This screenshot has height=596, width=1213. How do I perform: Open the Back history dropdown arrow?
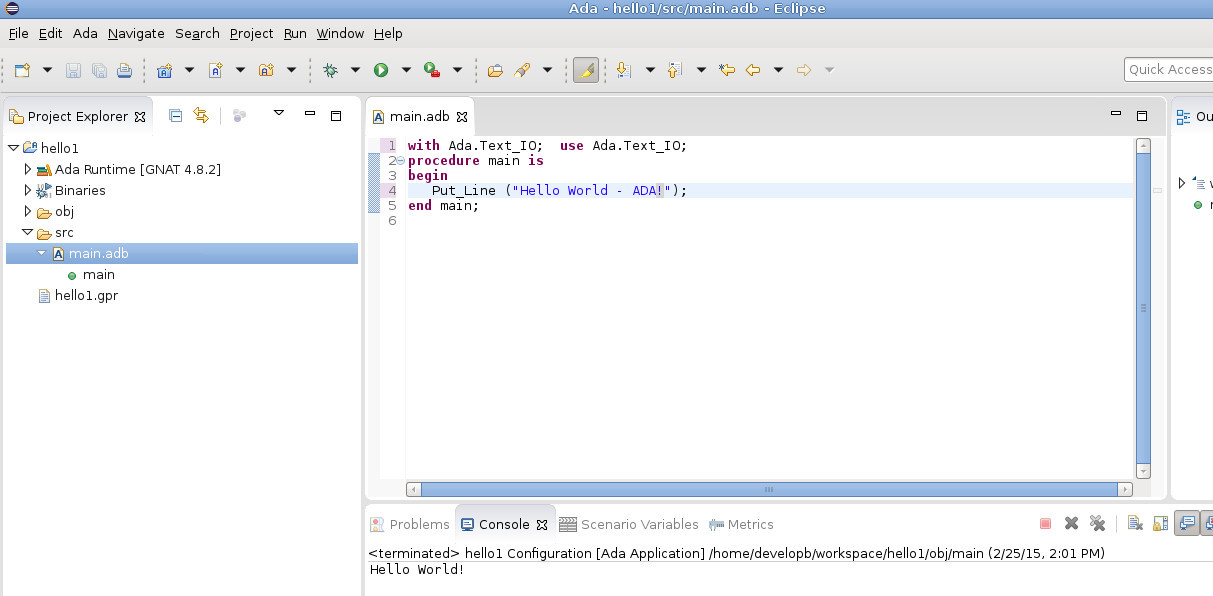[x=778, y=70]
